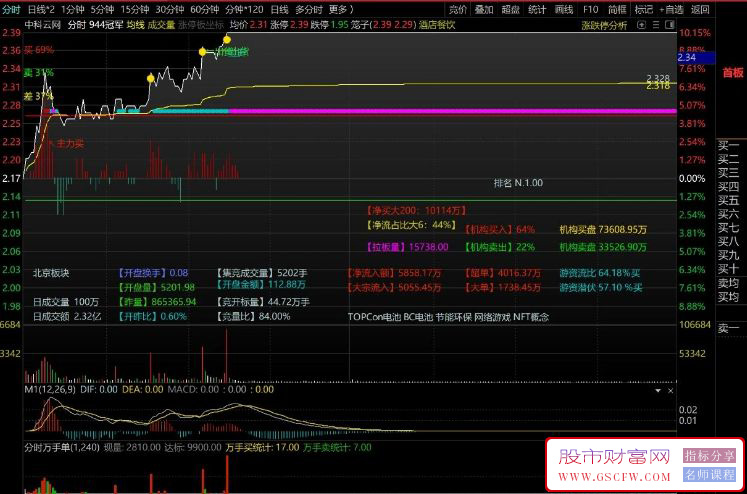Toggle the side panel layout icon
747x494 pixels.
tap(669, 25)
